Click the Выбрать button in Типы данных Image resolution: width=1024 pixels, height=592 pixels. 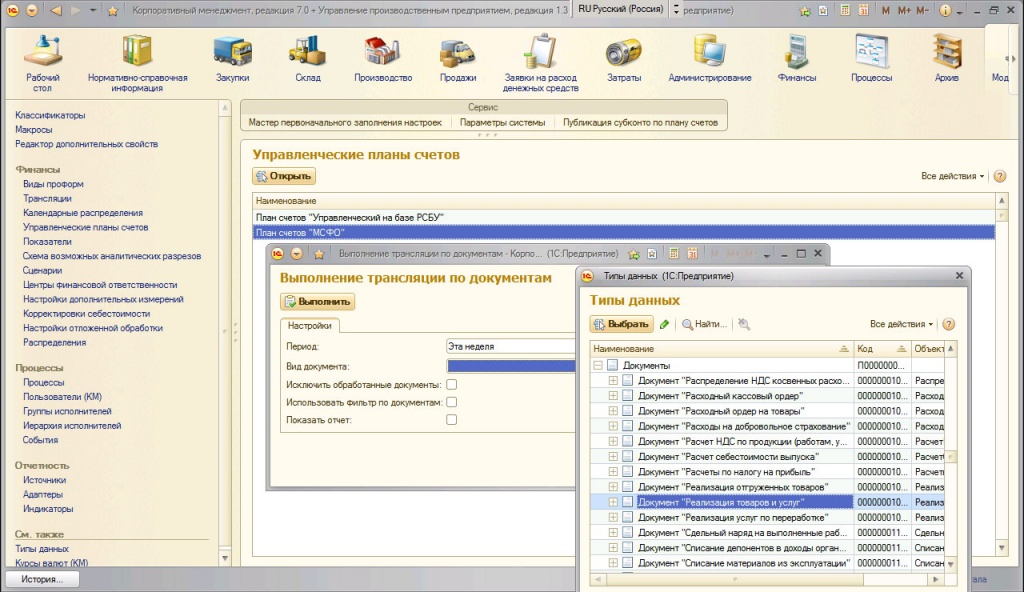(622, 324)
